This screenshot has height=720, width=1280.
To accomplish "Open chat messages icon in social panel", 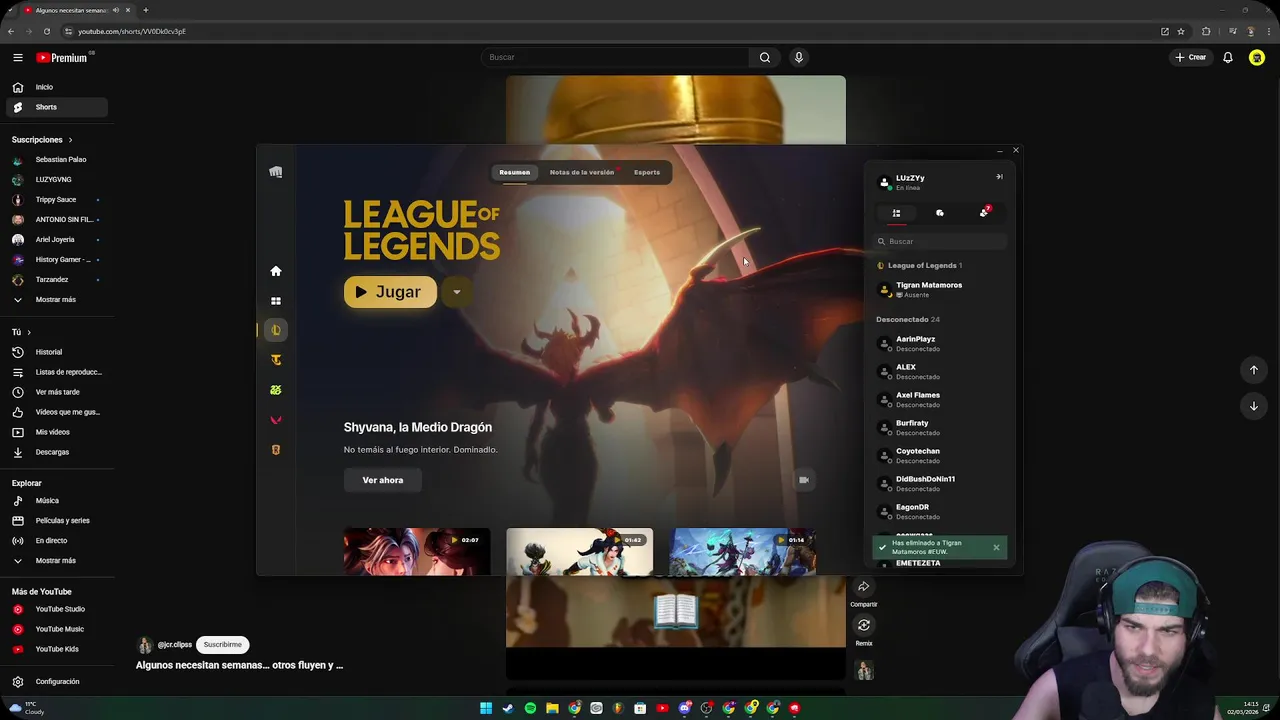I will [940, 213].
